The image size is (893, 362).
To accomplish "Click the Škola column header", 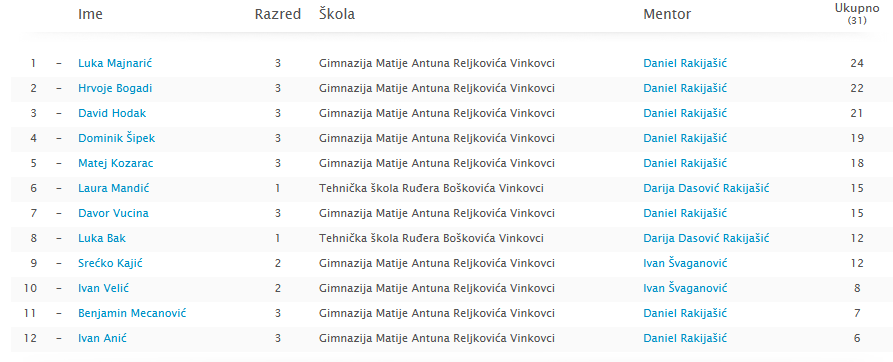I will (337, 14).
